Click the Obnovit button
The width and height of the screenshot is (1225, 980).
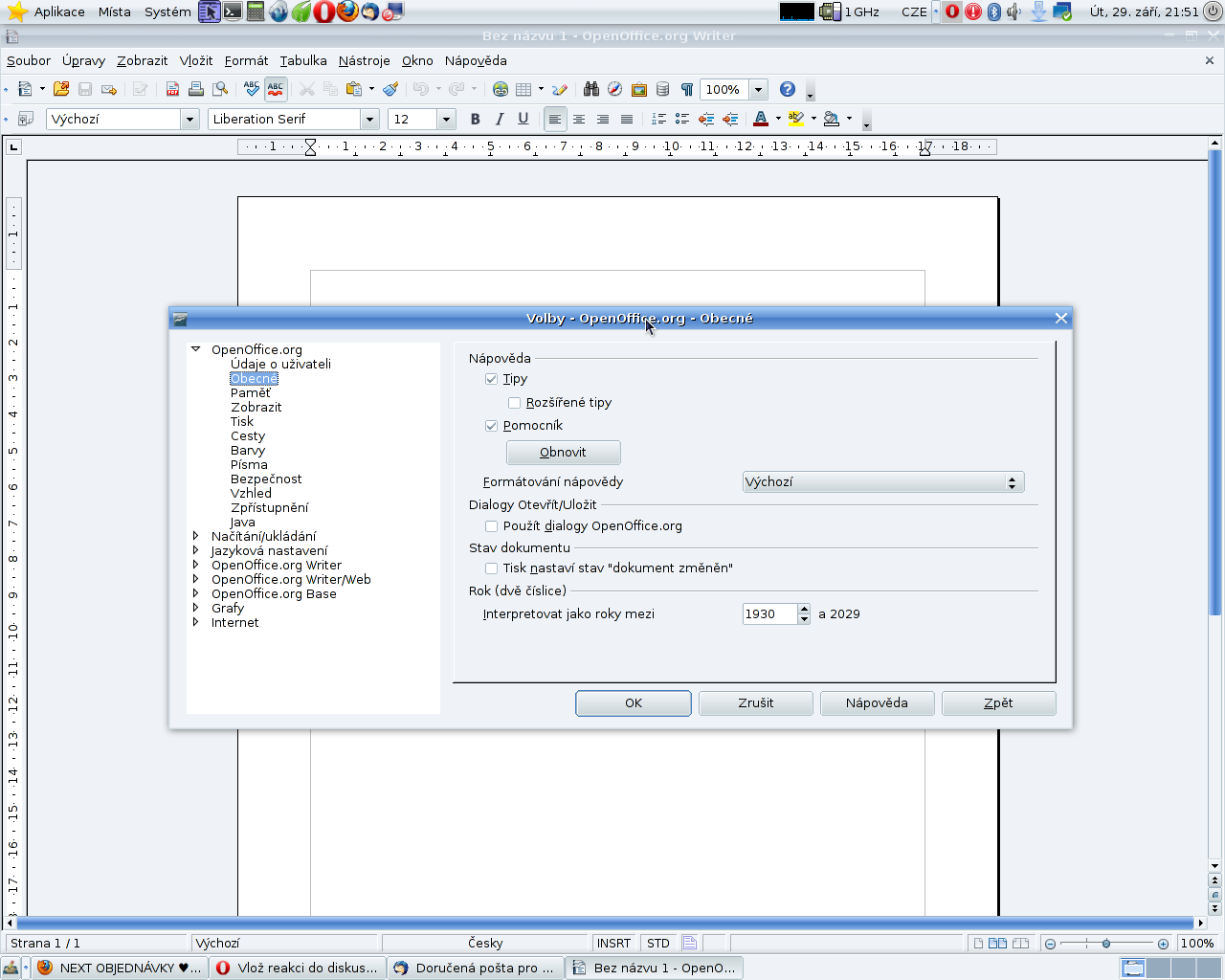(x=564, y=453)
